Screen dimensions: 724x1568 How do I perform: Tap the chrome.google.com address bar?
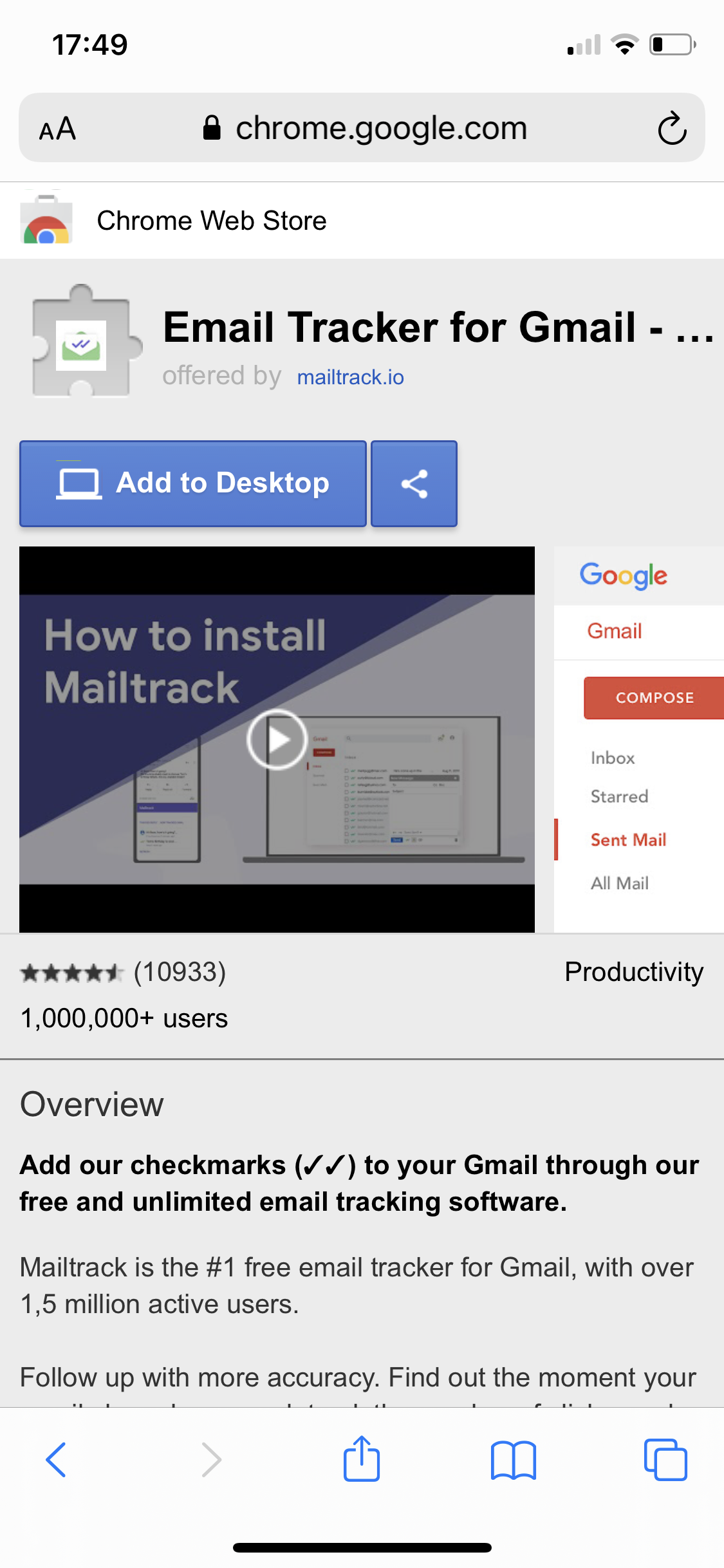pyautogui.click(x=362, y=127)
